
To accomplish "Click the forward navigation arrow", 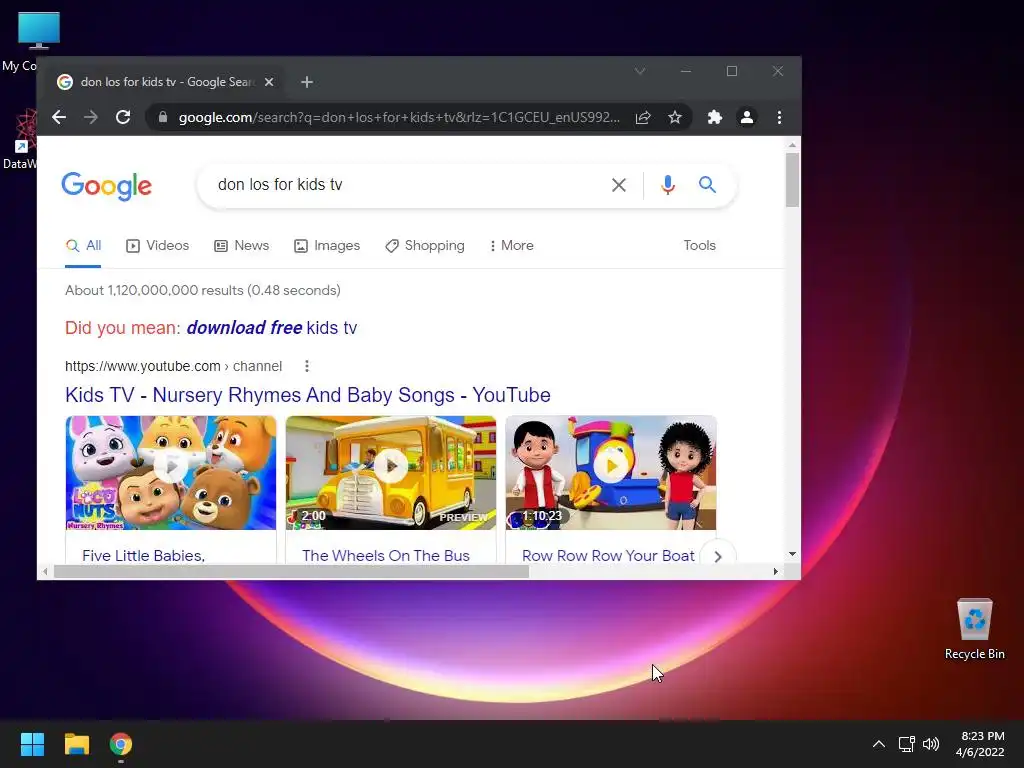I will pyautogui.click(x=91, y=118).
